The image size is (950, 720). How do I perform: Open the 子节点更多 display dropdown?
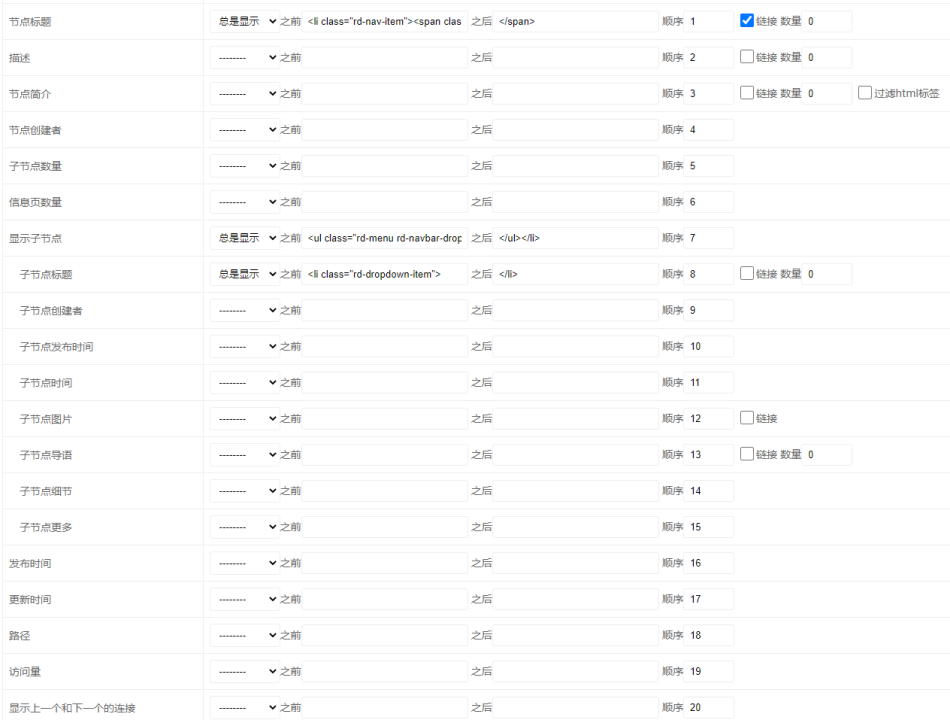click(x=244, y=527)
